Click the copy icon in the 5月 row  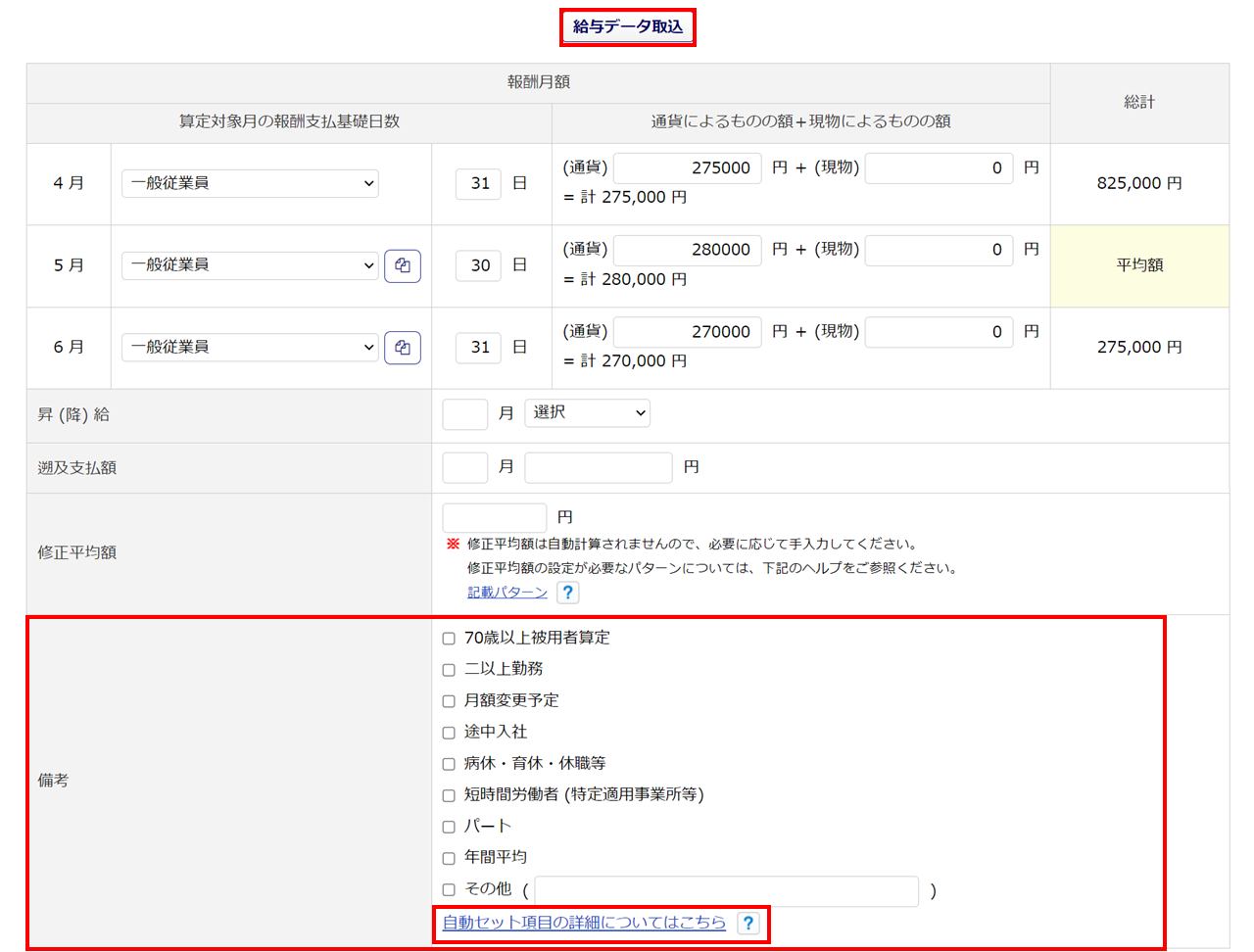(403, 265)
